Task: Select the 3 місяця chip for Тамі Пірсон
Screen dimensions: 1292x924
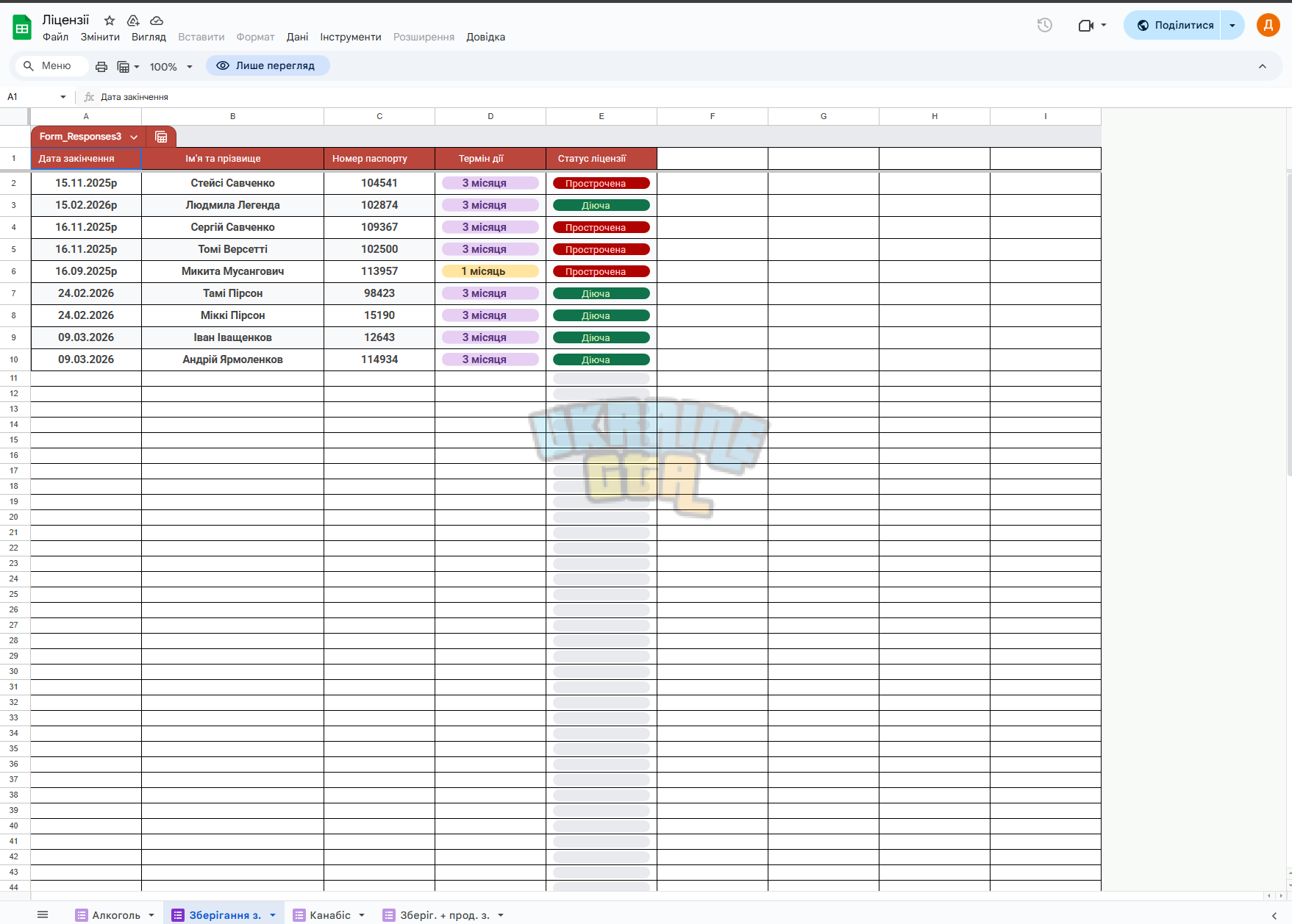Action: (x=490, y=293)
